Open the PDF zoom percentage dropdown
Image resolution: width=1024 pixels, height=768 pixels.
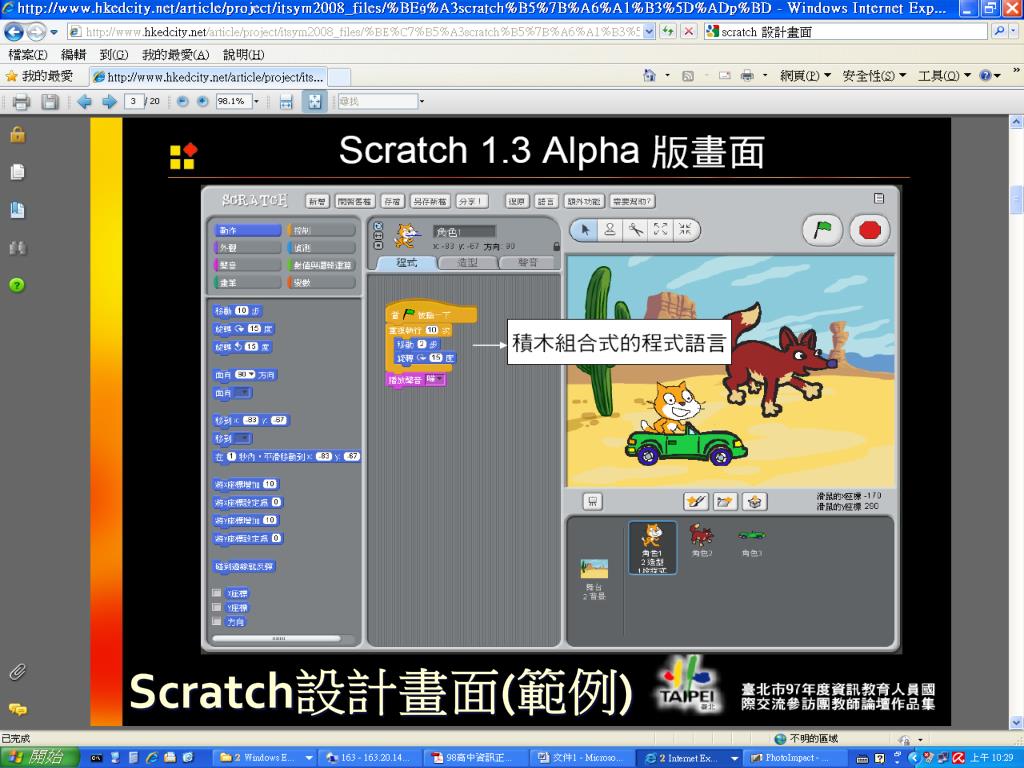[x=256, y=101]
